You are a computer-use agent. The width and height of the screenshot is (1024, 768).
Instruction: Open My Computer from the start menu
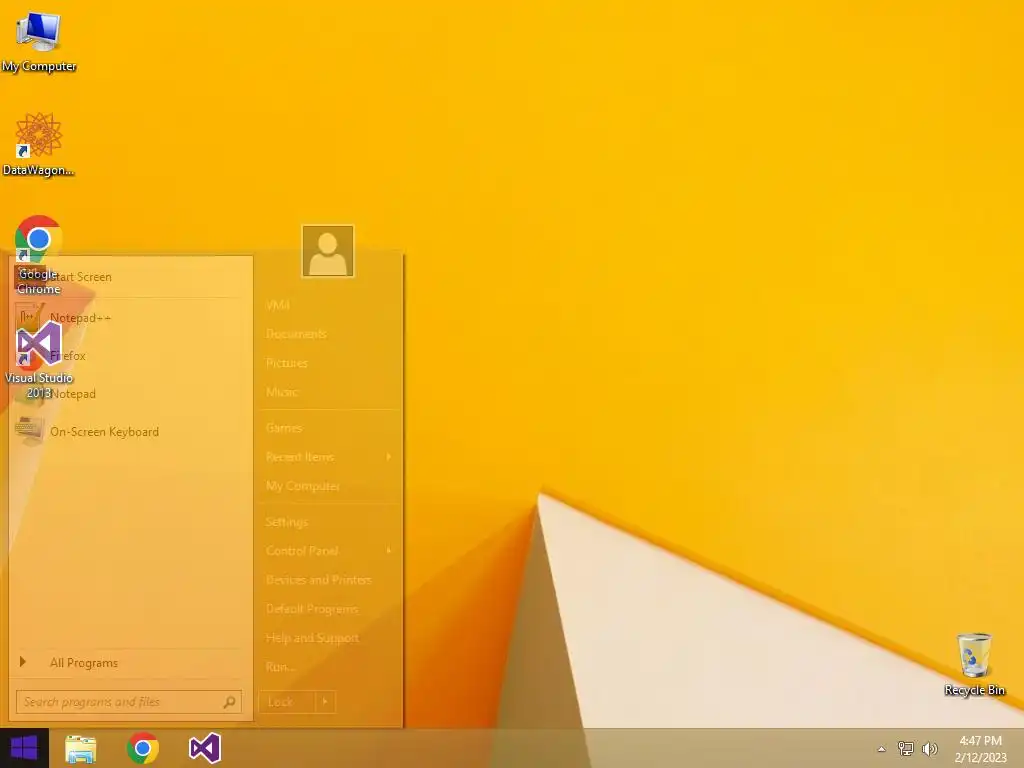329,486
